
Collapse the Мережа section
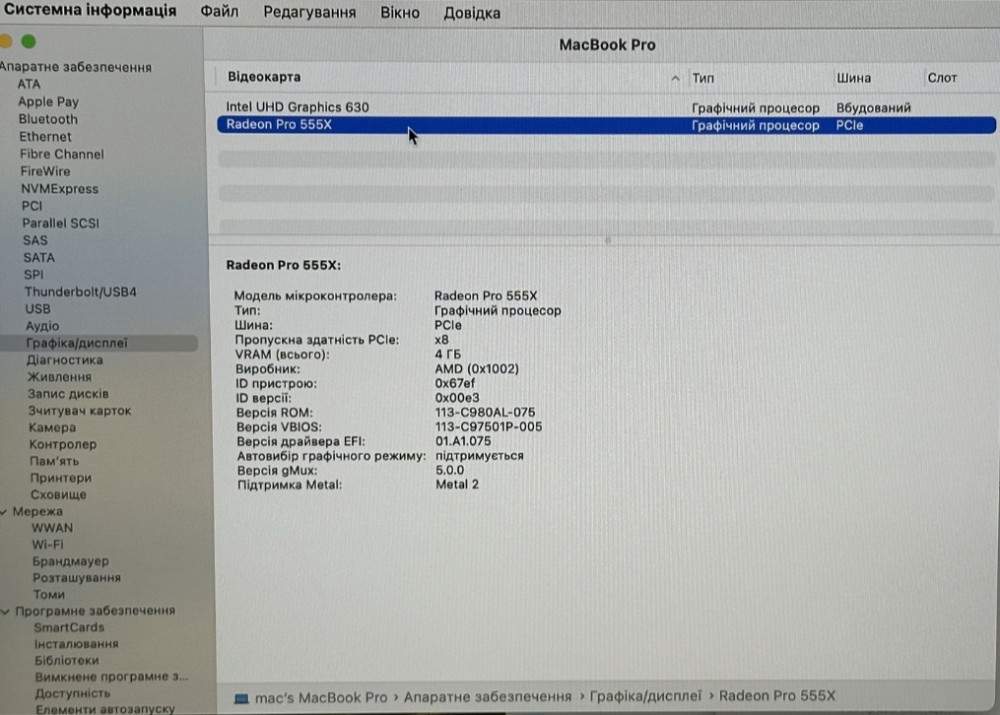pyautogui.click(x=7, y=511)
